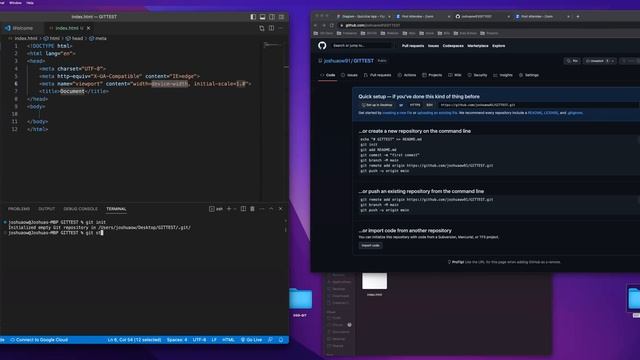This screenshot has width=640, height=360.
Task: Open Explore in GitHub top navigation
Action: 499,46
